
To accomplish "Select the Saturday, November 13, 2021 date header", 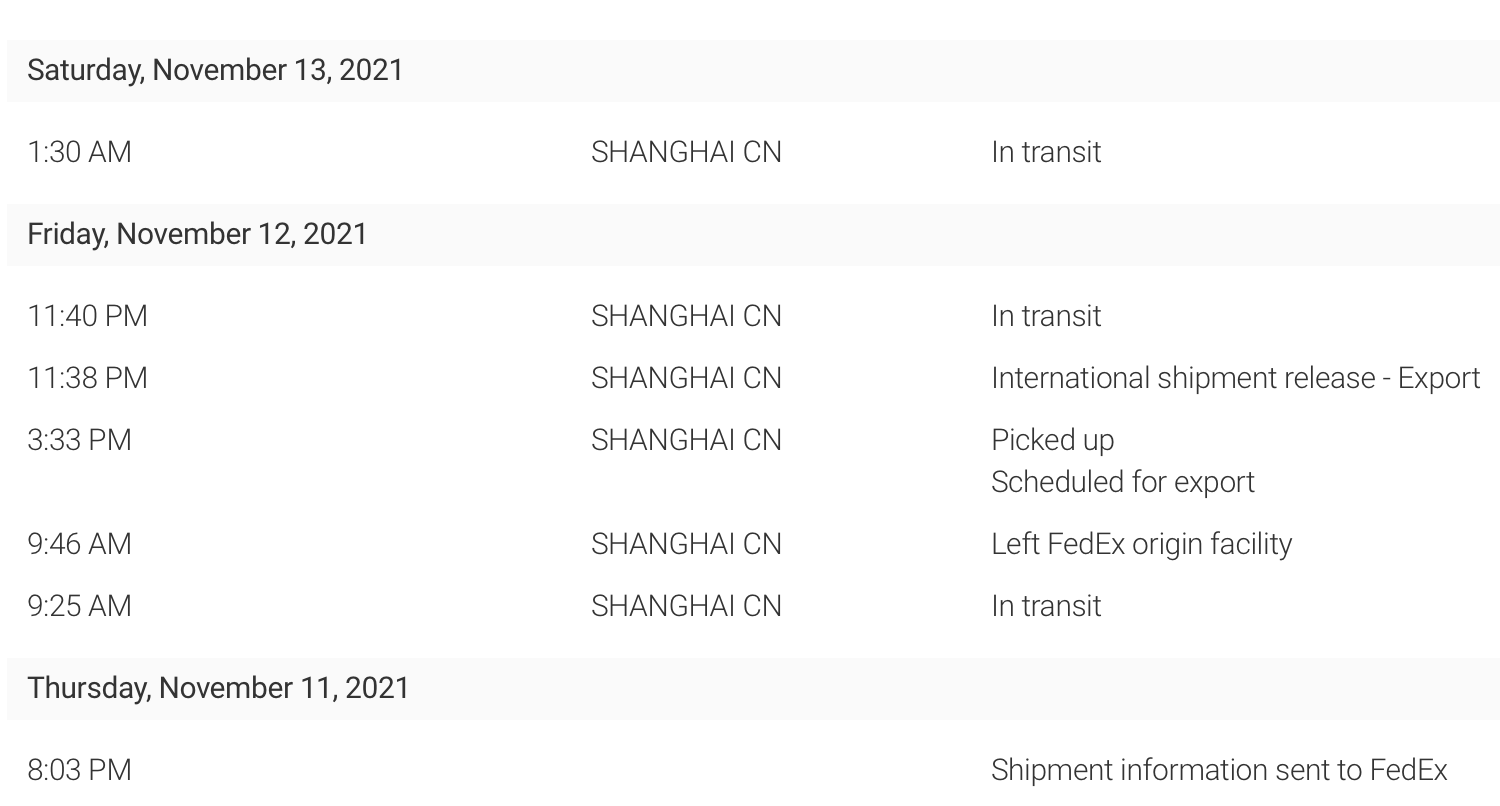I will pos(215,70).
